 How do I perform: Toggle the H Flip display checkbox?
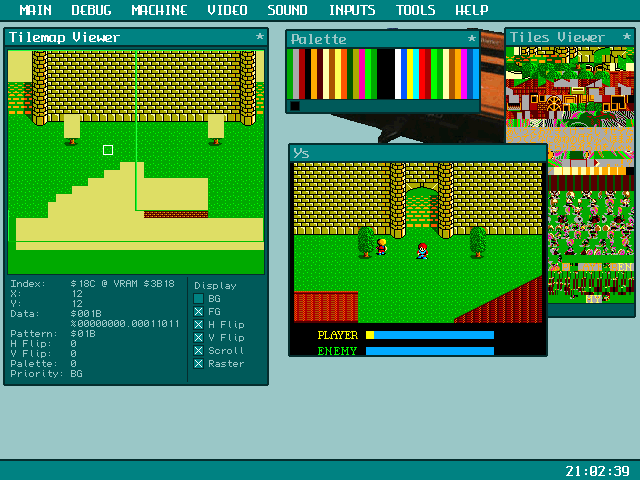point(198,325)
